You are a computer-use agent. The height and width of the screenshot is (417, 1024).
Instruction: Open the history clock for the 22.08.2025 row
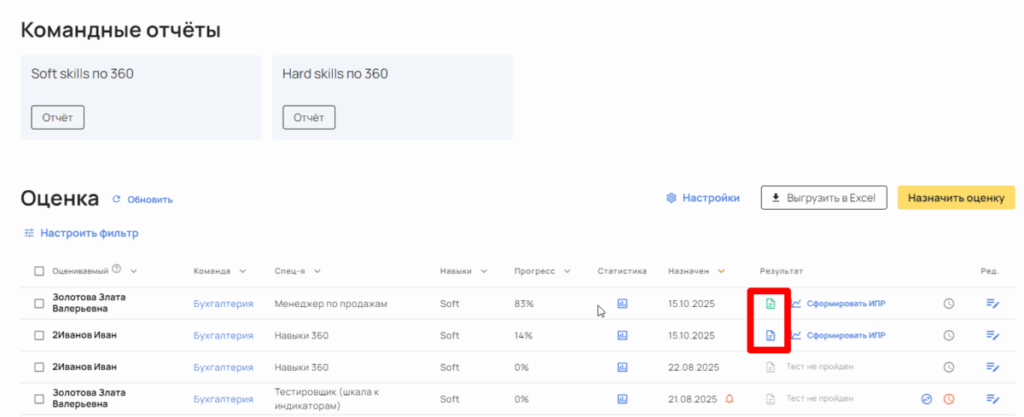pos(949,367)
